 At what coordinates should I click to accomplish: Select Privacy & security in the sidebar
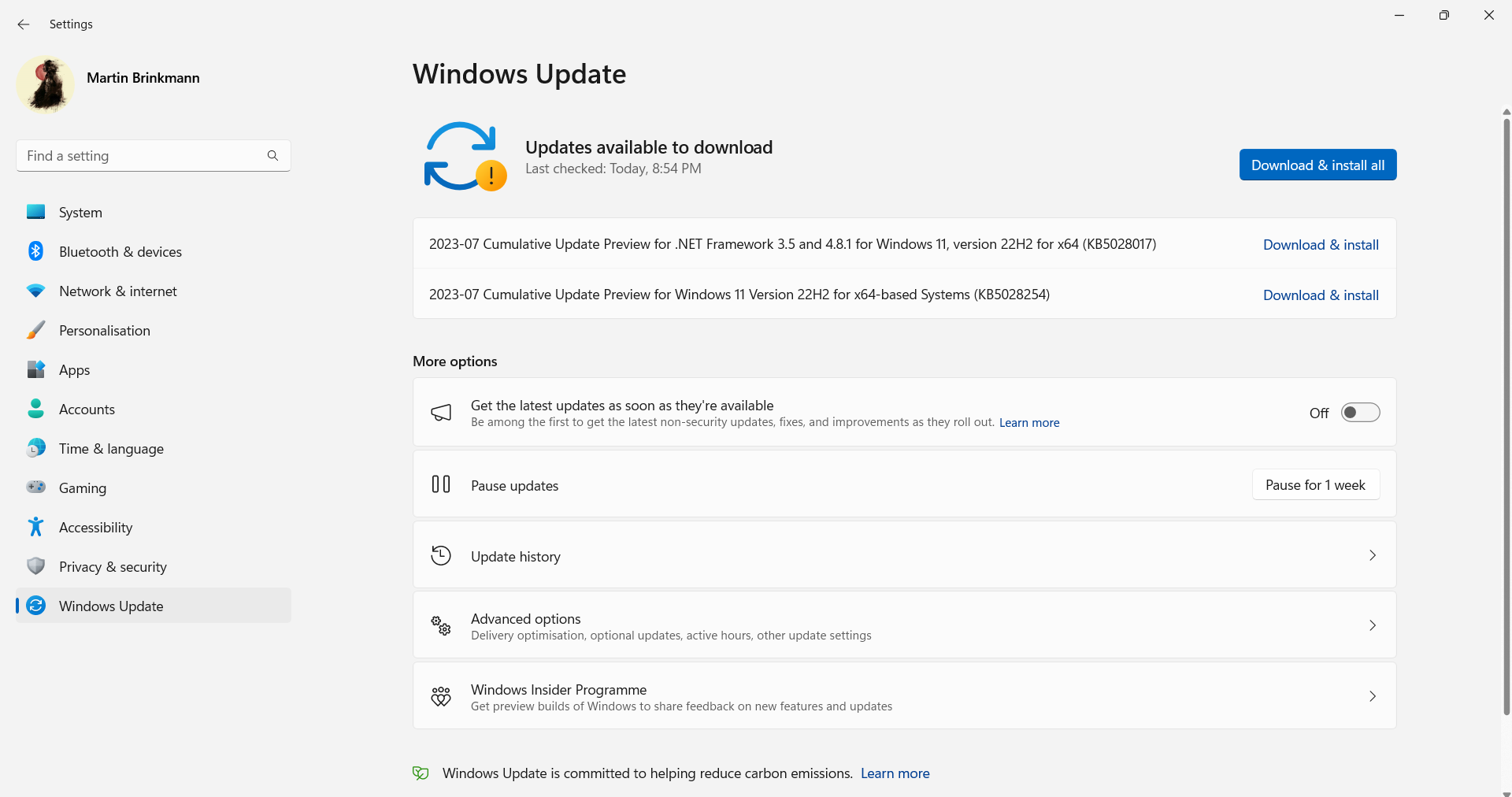pos(113,566)
